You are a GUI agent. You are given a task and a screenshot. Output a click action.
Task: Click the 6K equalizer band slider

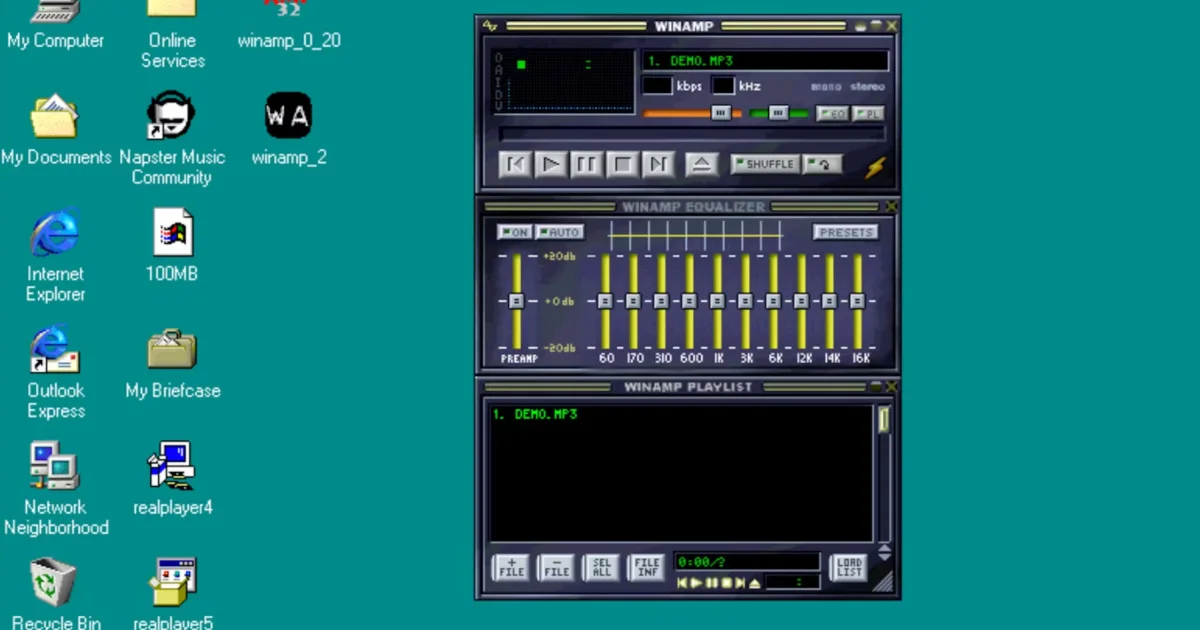[x=773, y=301]
